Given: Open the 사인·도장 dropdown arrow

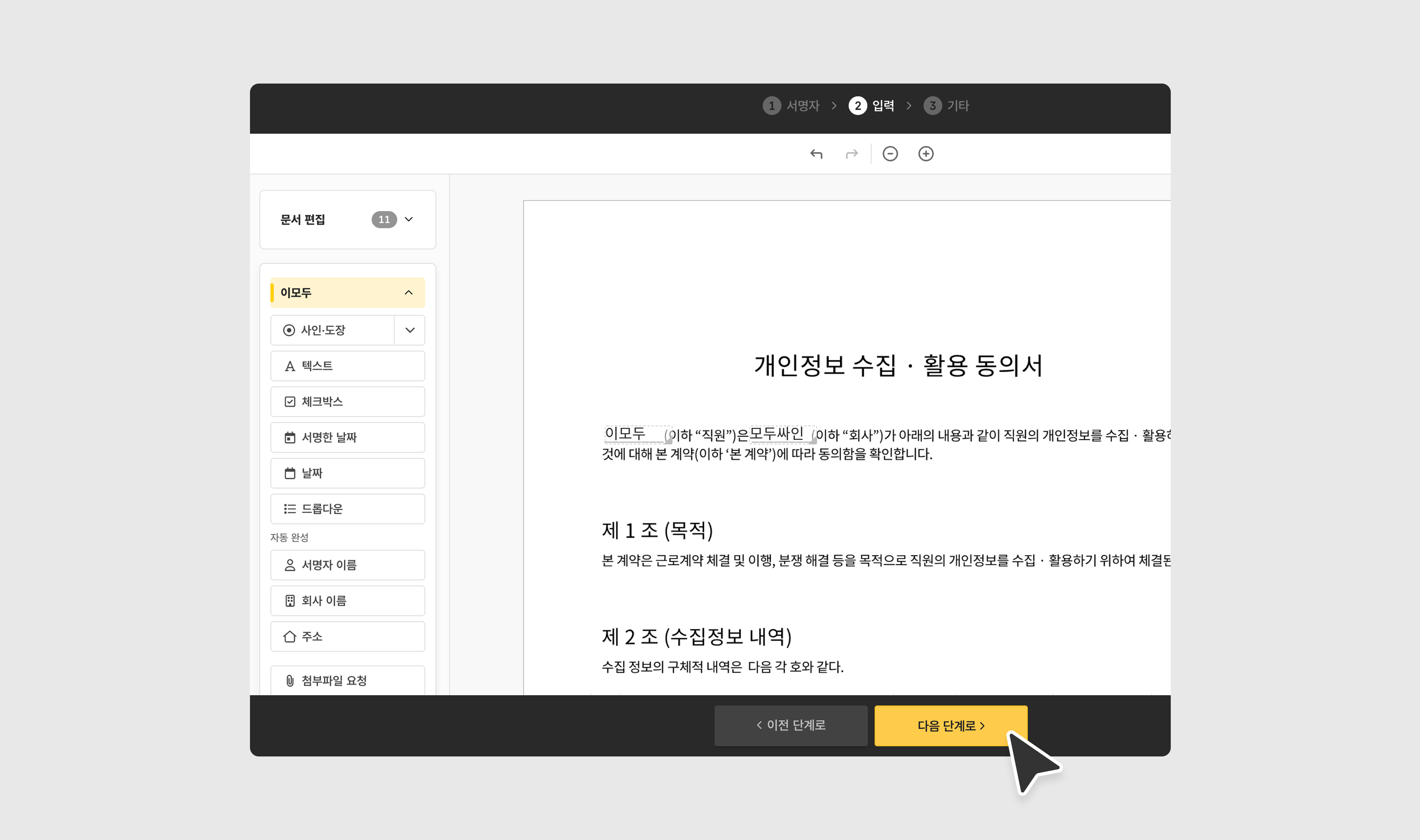Looking at the screenshot, I should (x=410, y=330).
